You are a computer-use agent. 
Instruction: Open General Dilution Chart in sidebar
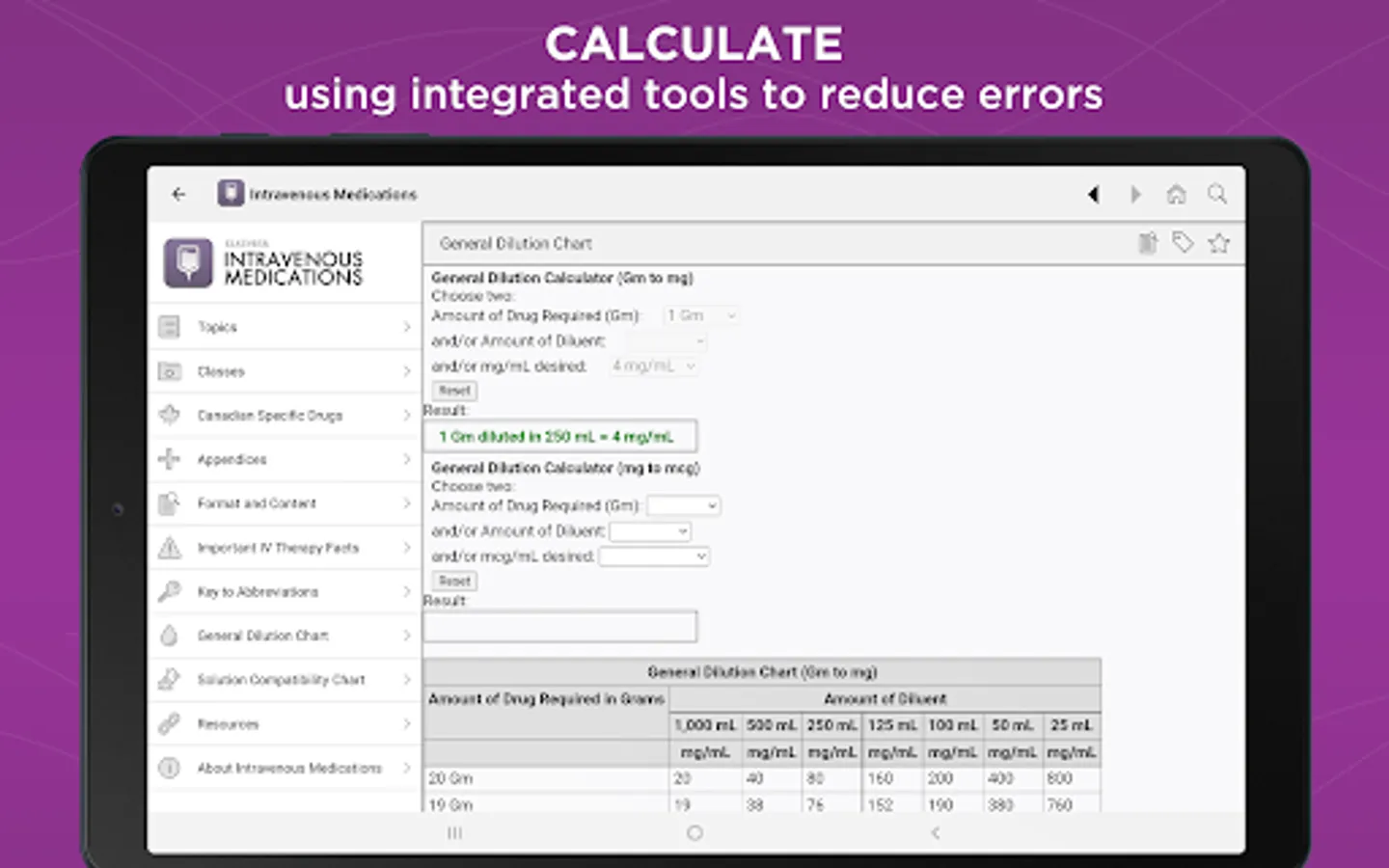pos(285,636)
